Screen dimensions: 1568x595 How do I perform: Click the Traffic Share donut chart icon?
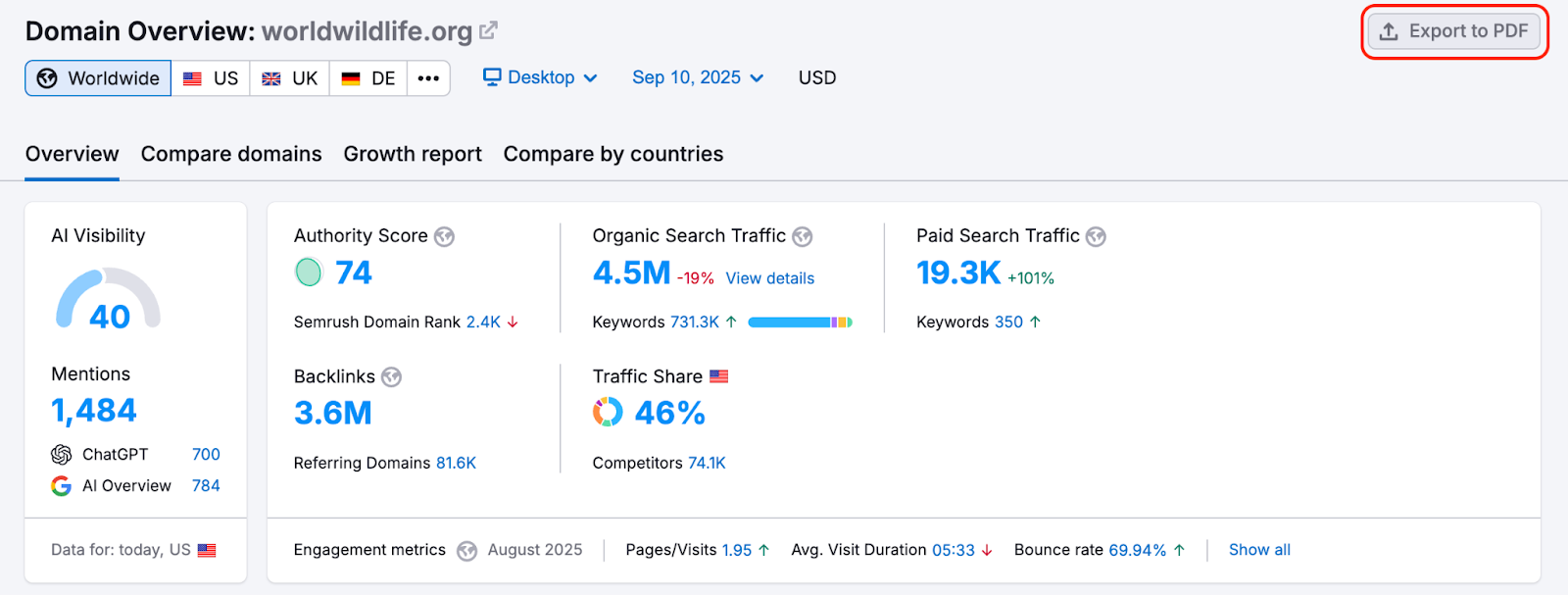coord(608,413)
